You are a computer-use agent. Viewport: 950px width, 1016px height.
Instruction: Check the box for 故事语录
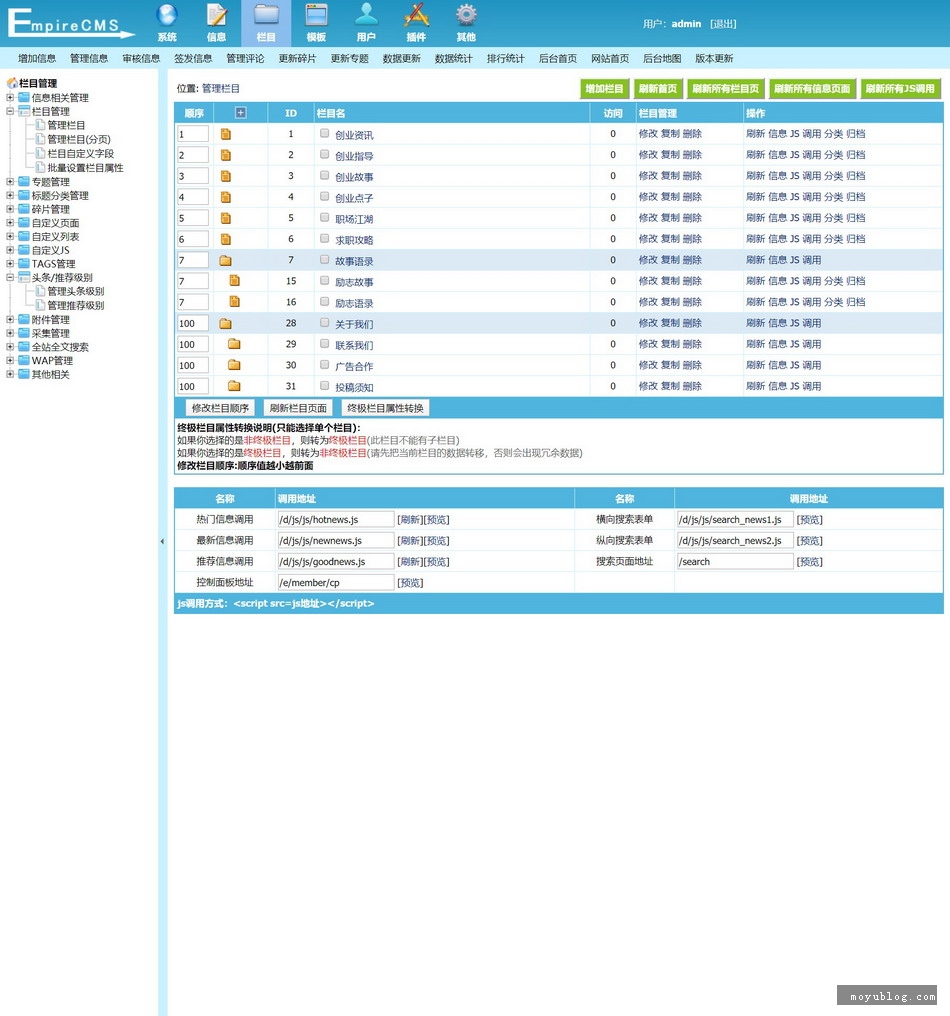coord(325,259)
